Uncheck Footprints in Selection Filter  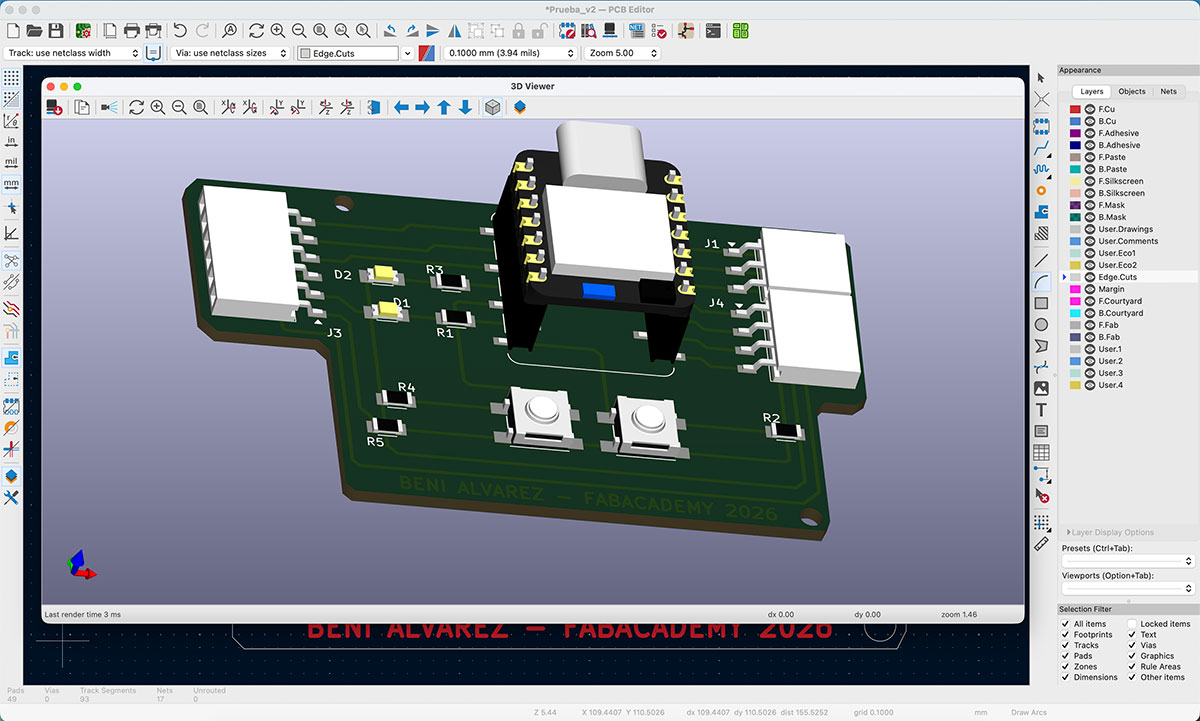[1066, 635]
